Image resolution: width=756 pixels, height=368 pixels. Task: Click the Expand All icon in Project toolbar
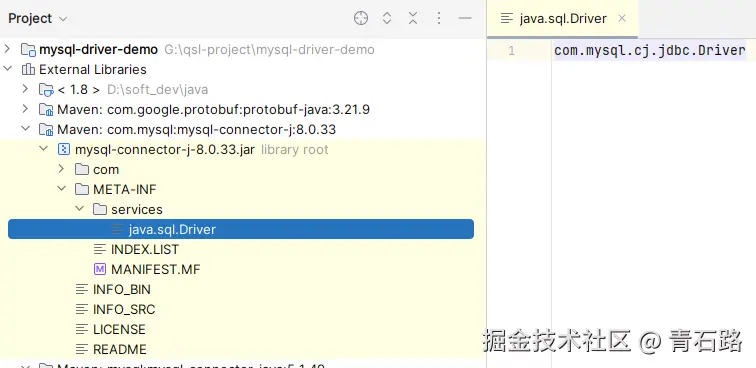(387, 18)
